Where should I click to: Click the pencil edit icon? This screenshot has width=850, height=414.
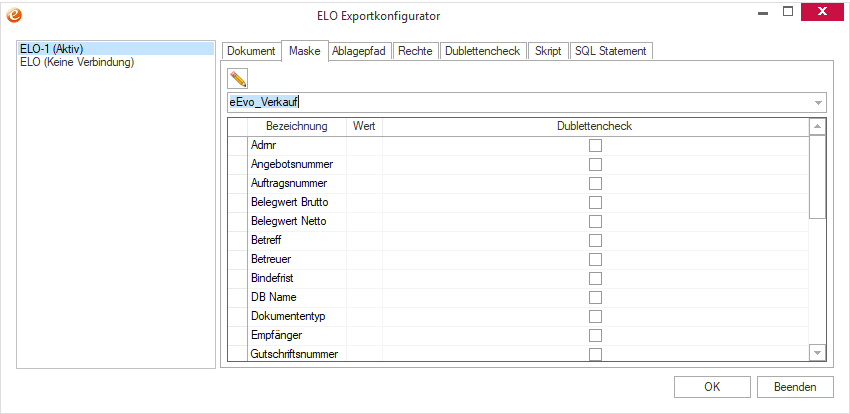coord(238,78)
